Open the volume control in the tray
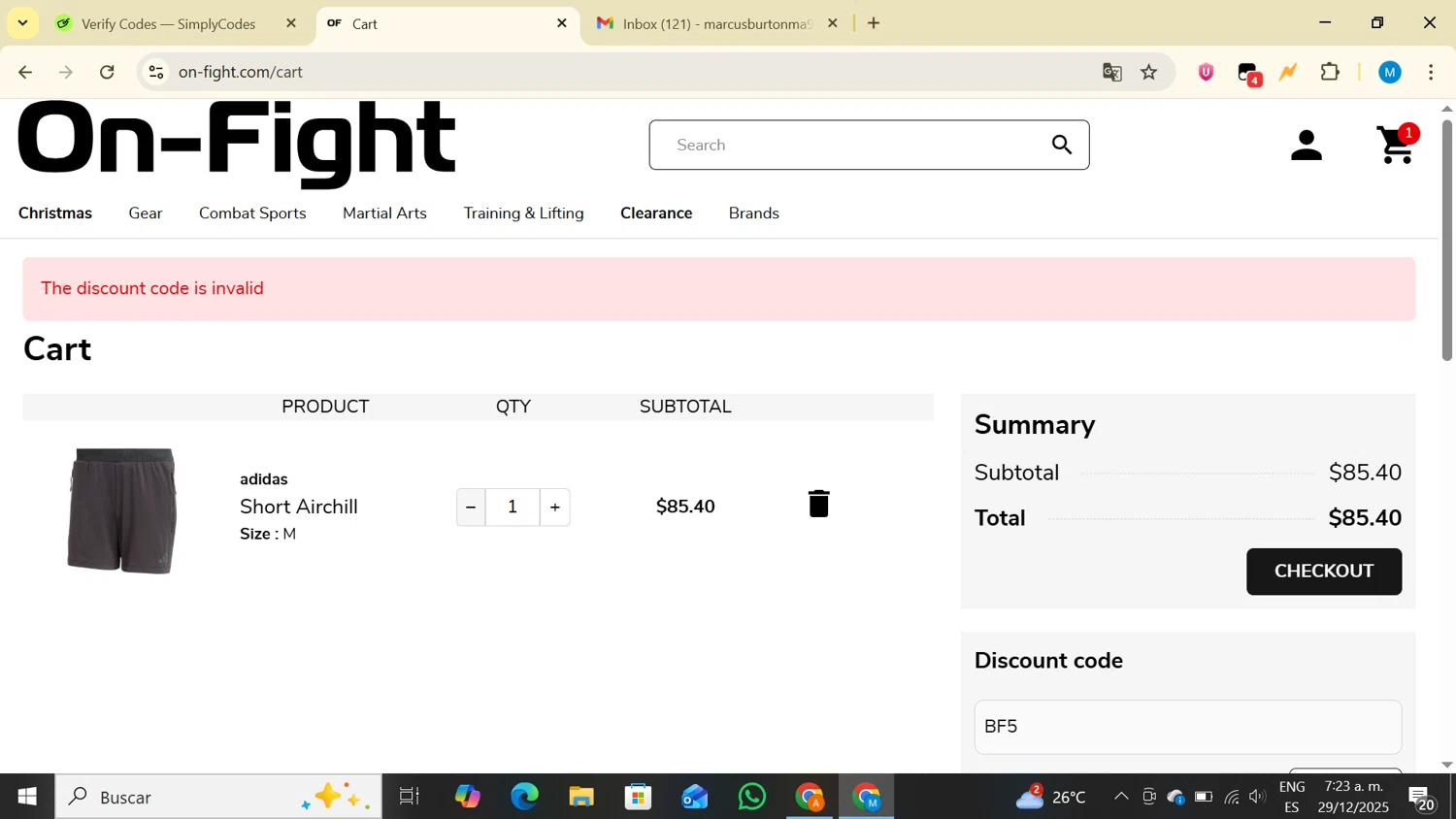The width and height of the screenshot is (1456, 819). 1258,797
